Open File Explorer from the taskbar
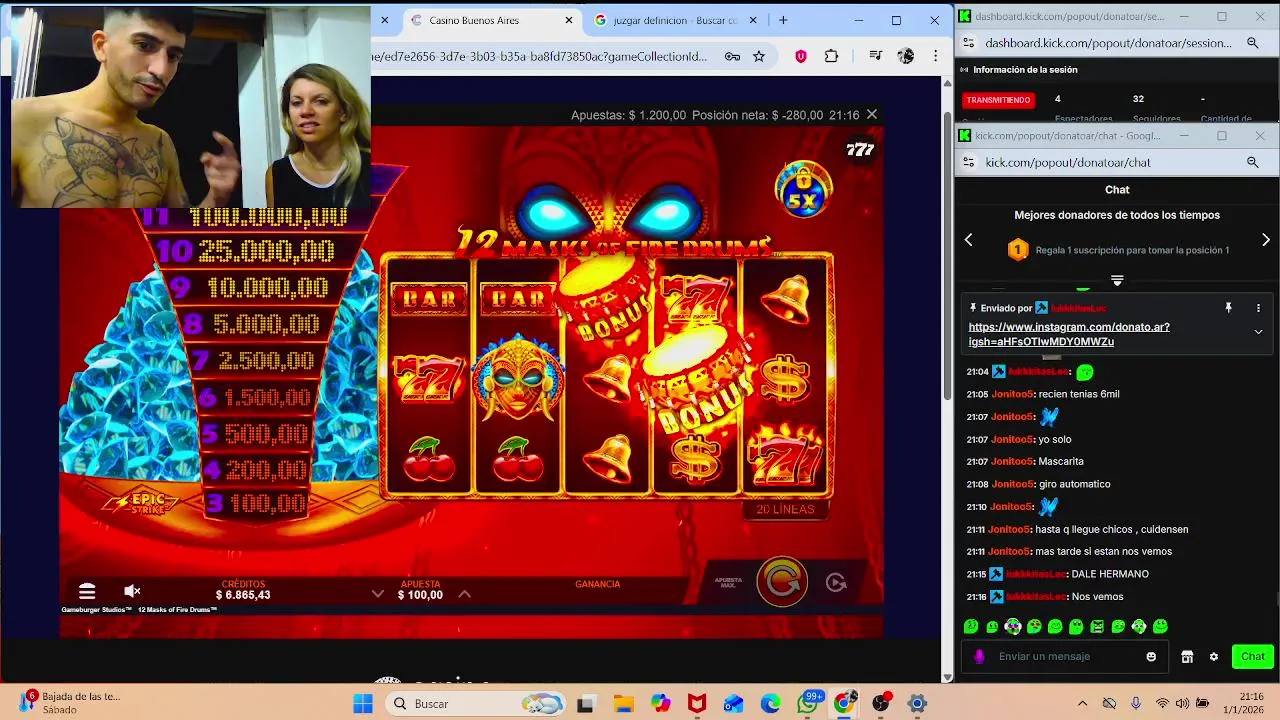1280x720 pixels. pos(623,704)
